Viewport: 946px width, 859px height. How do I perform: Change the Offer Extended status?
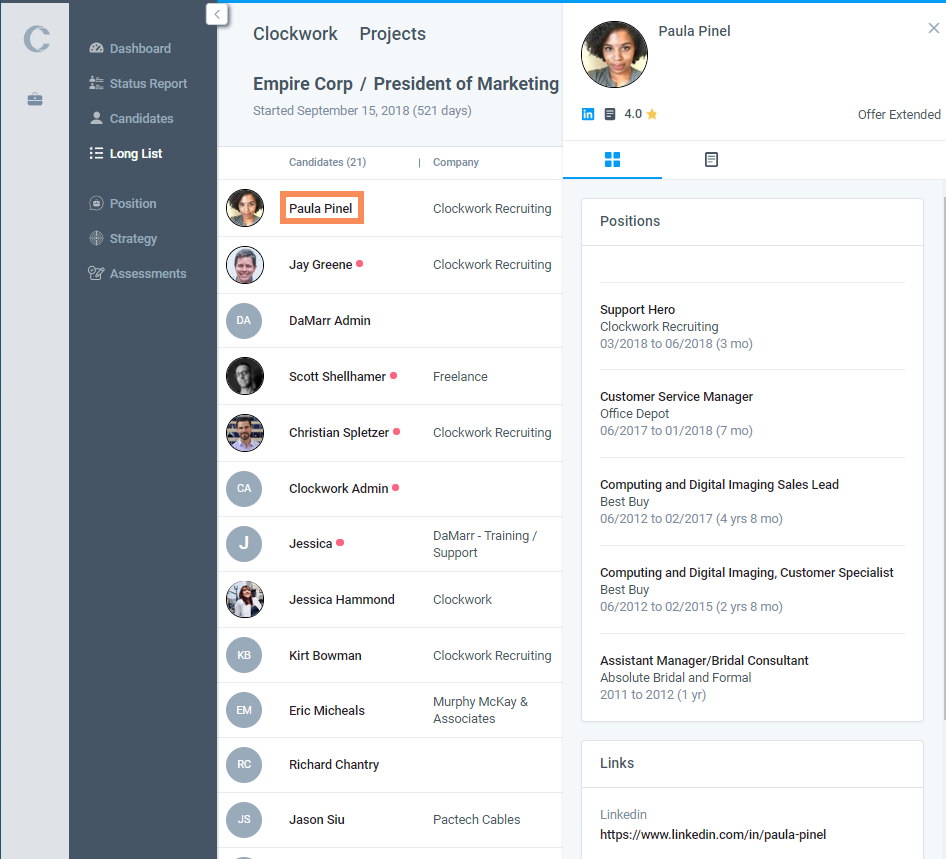click(899, 115)
